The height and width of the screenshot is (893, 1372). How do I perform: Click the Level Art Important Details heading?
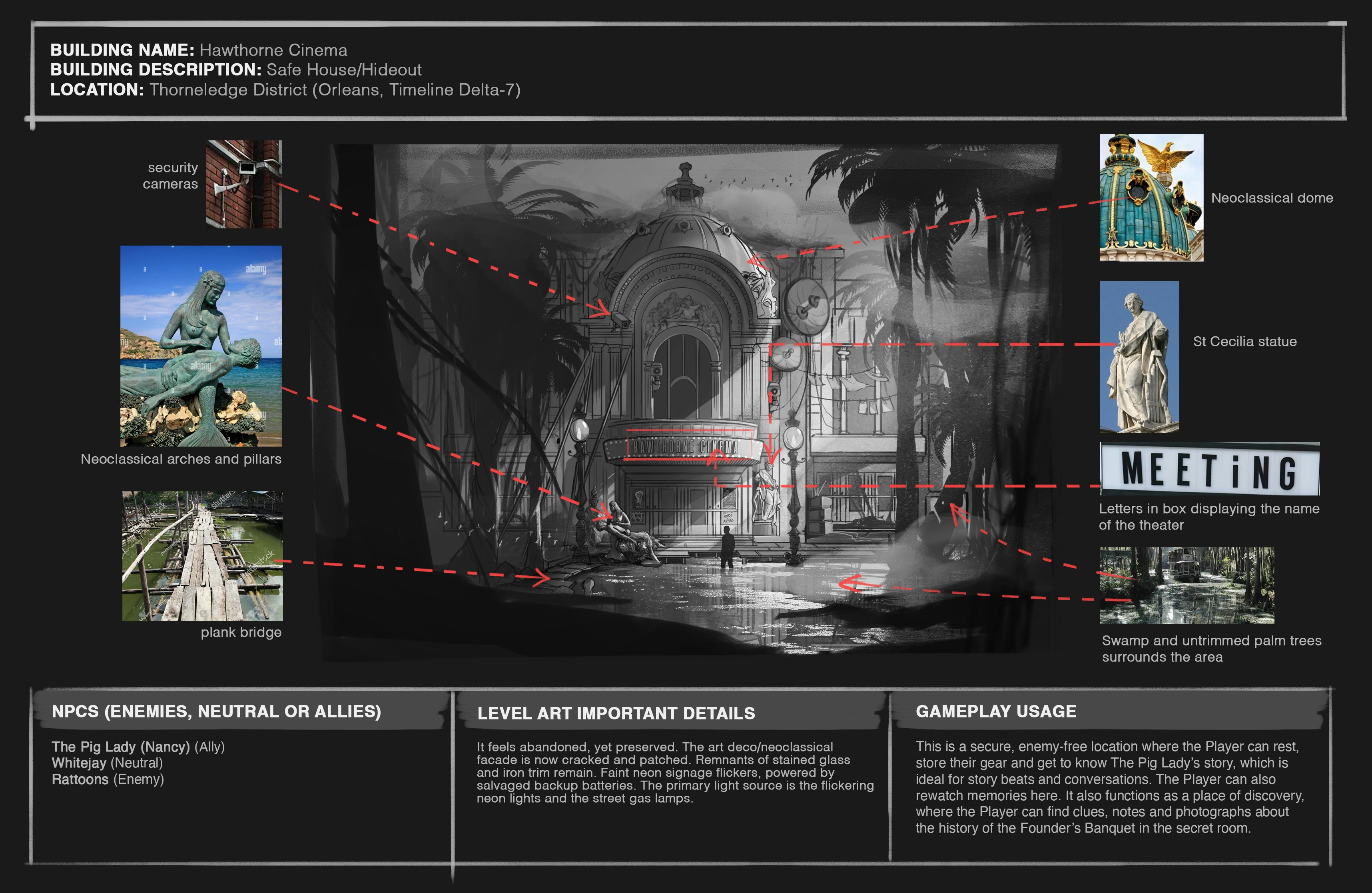(x=616, y=713)
